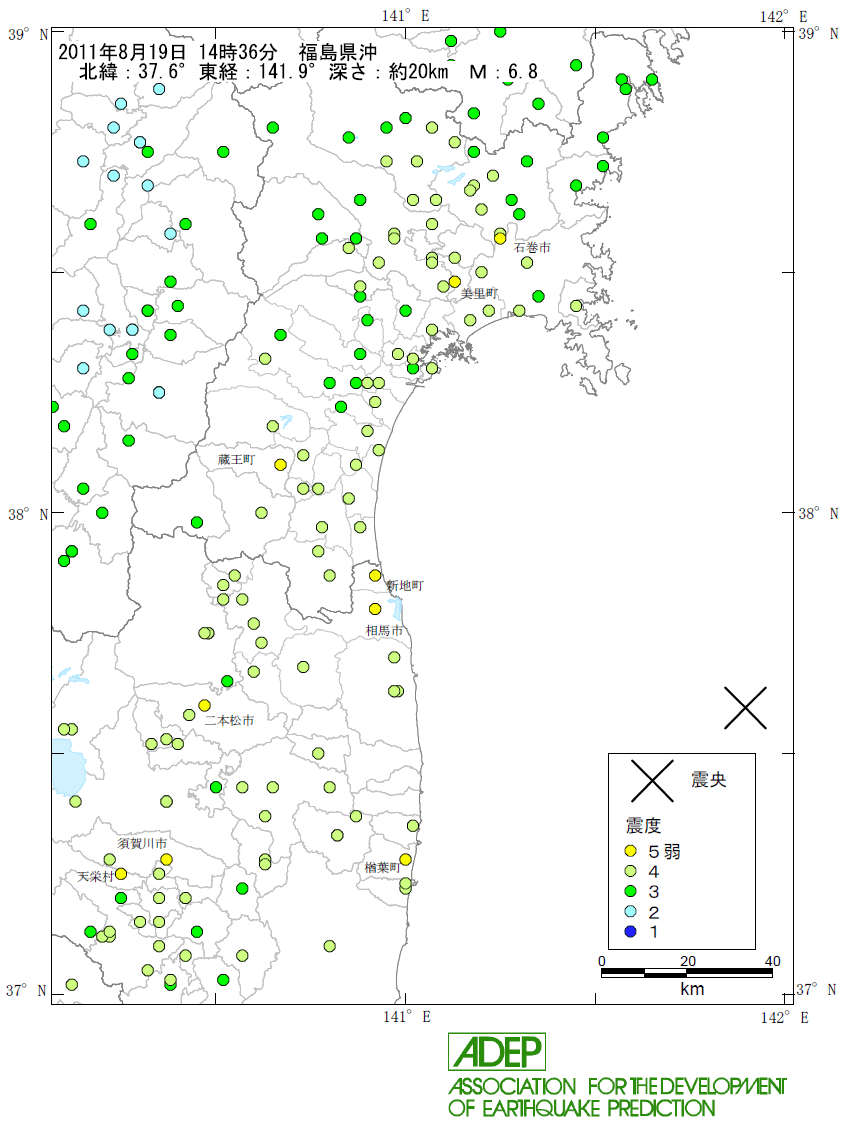The width and height of the screenshot is (844, 1124).
Task: Select the yellow 5弱 legend circle
Action: pos(631,851)
